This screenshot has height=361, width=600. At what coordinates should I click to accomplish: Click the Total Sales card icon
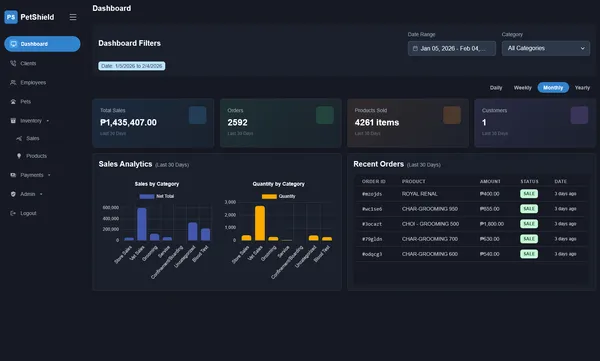point(197,115)
